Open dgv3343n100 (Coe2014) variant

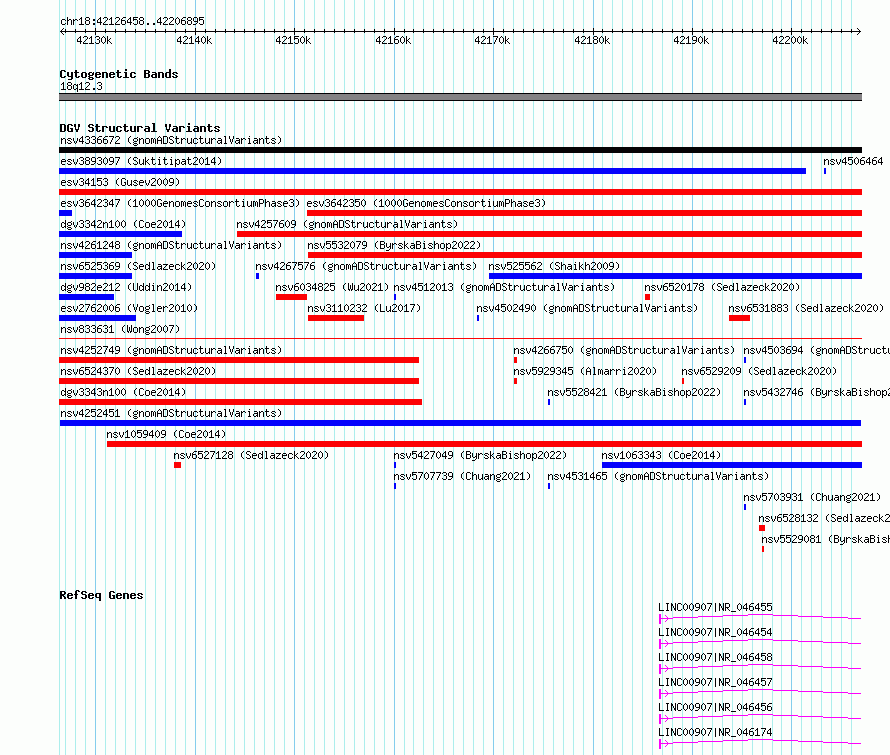coord(241,402)
